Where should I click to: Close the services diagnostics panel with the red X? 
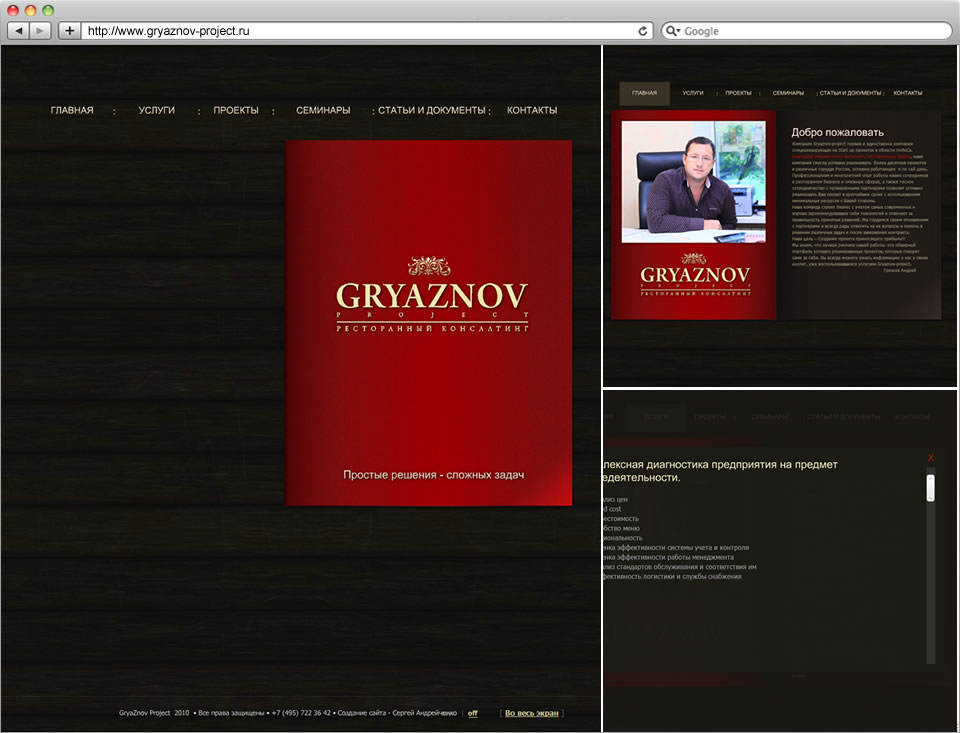[930, 456]
